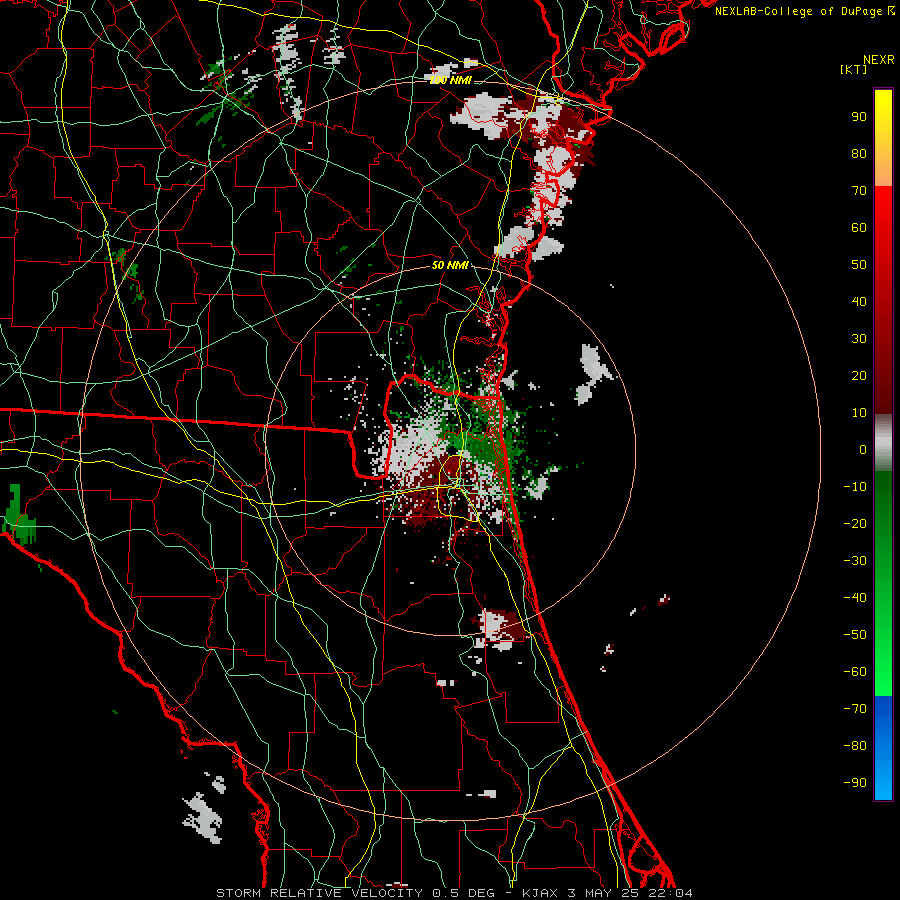
Task: Click the 0 value on the velocity scale
Action: [863, 450]
